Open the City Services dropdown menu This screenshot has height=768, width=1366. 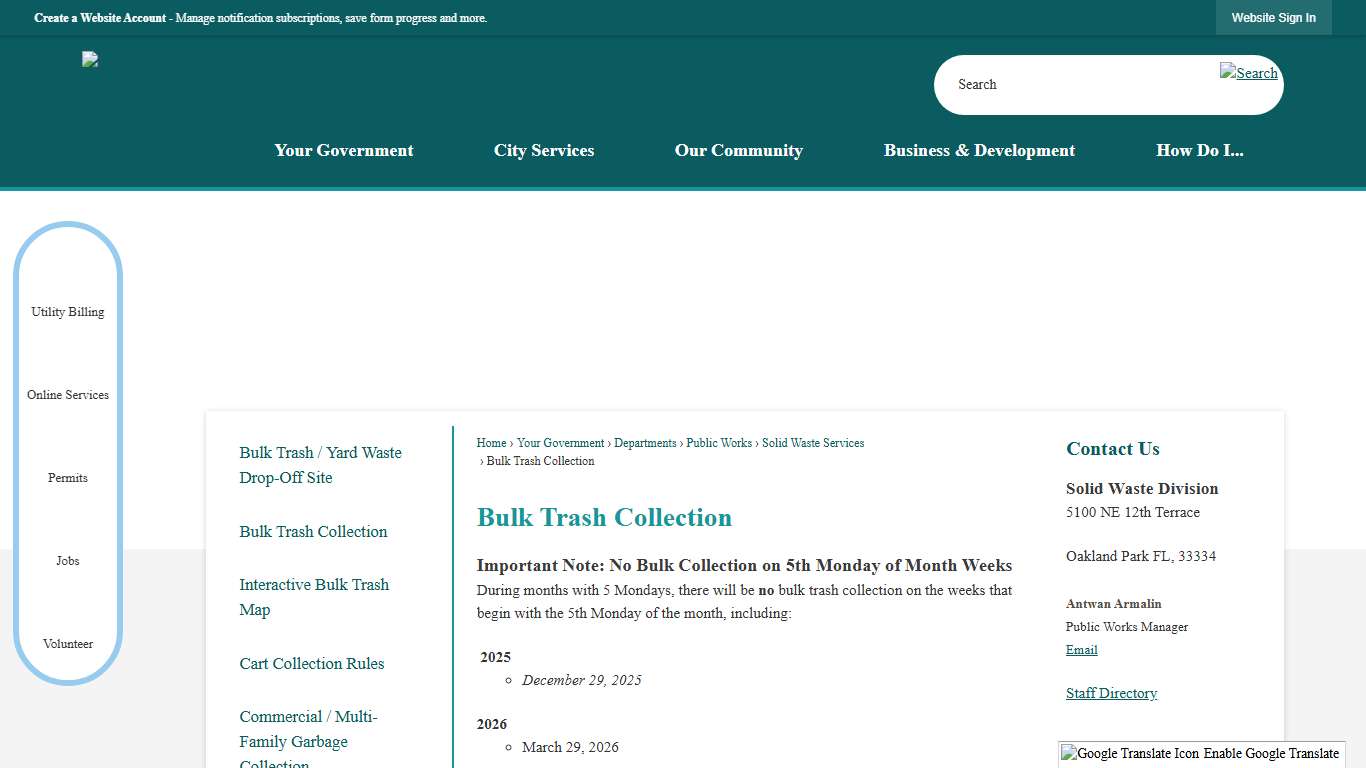pos(543,150)
